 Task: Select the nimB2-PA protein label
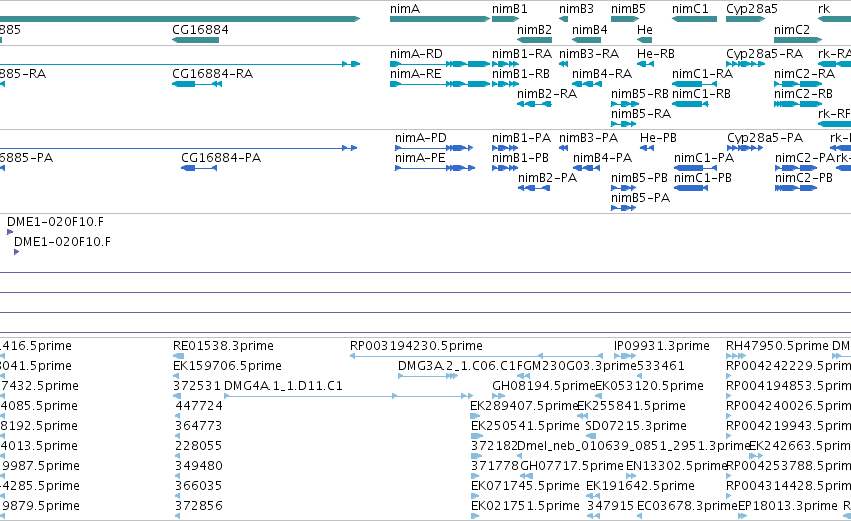548,178
